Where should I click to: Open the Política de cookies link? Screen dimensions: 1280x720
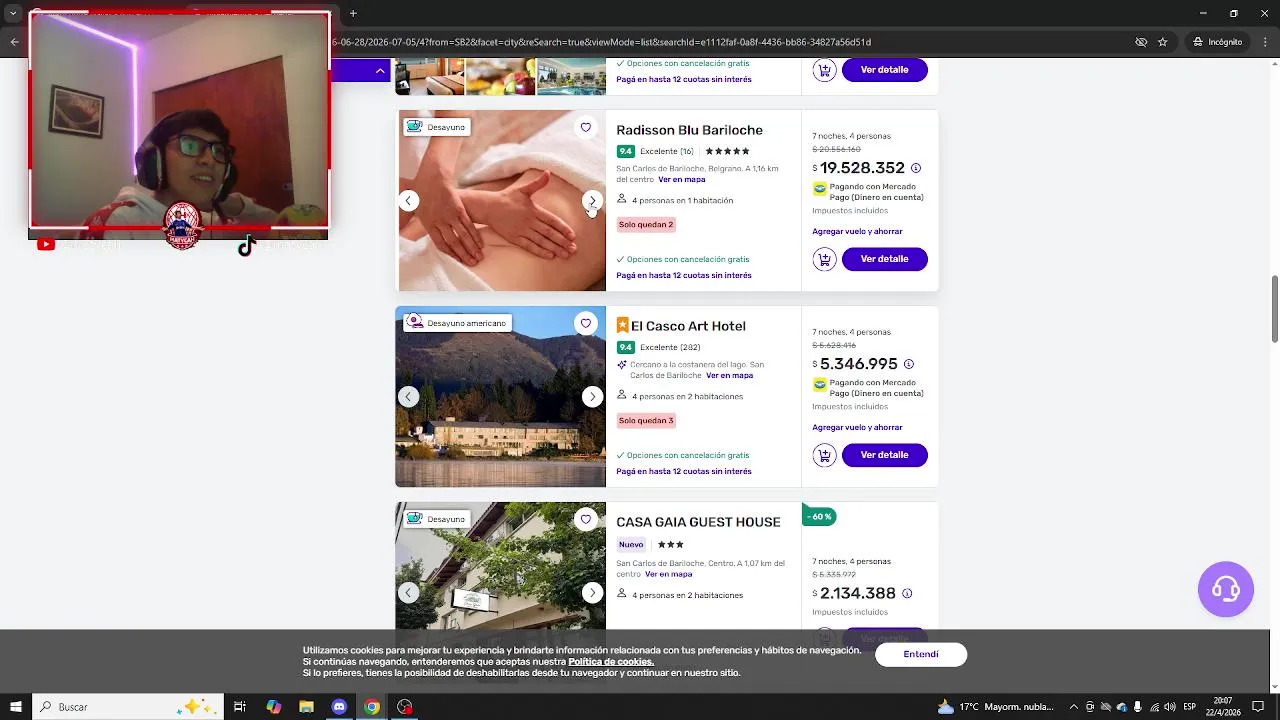point(611,662)
